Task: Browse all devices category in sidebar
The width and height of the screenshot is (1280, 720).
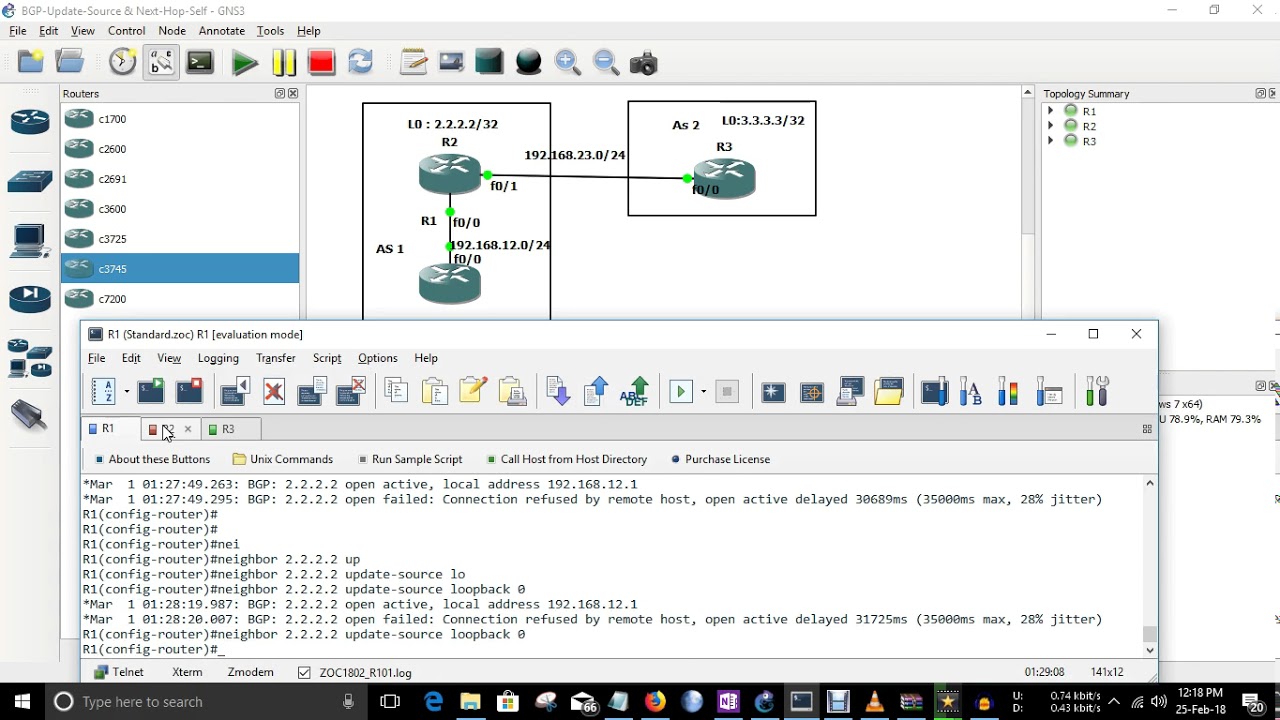Action: pos(30,359)
